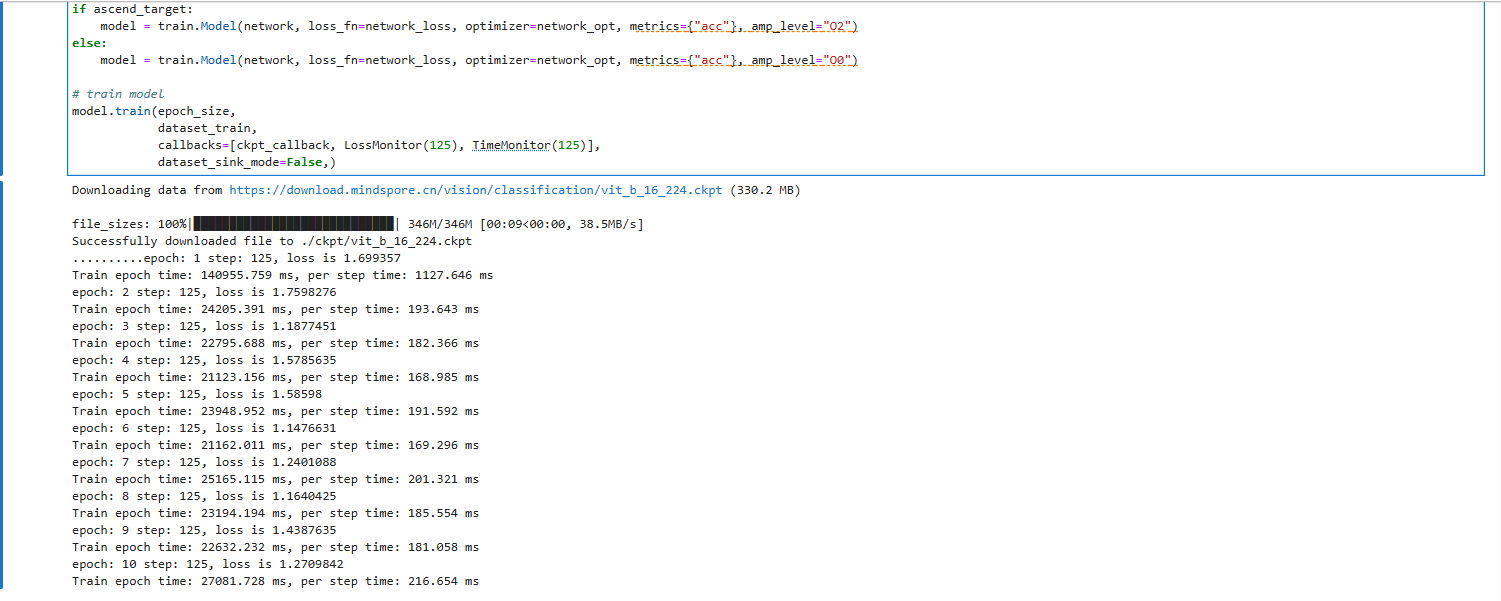Click 'Downloading data from' output text
This screenshot has width=1501, height=601.
pos(147,190)
